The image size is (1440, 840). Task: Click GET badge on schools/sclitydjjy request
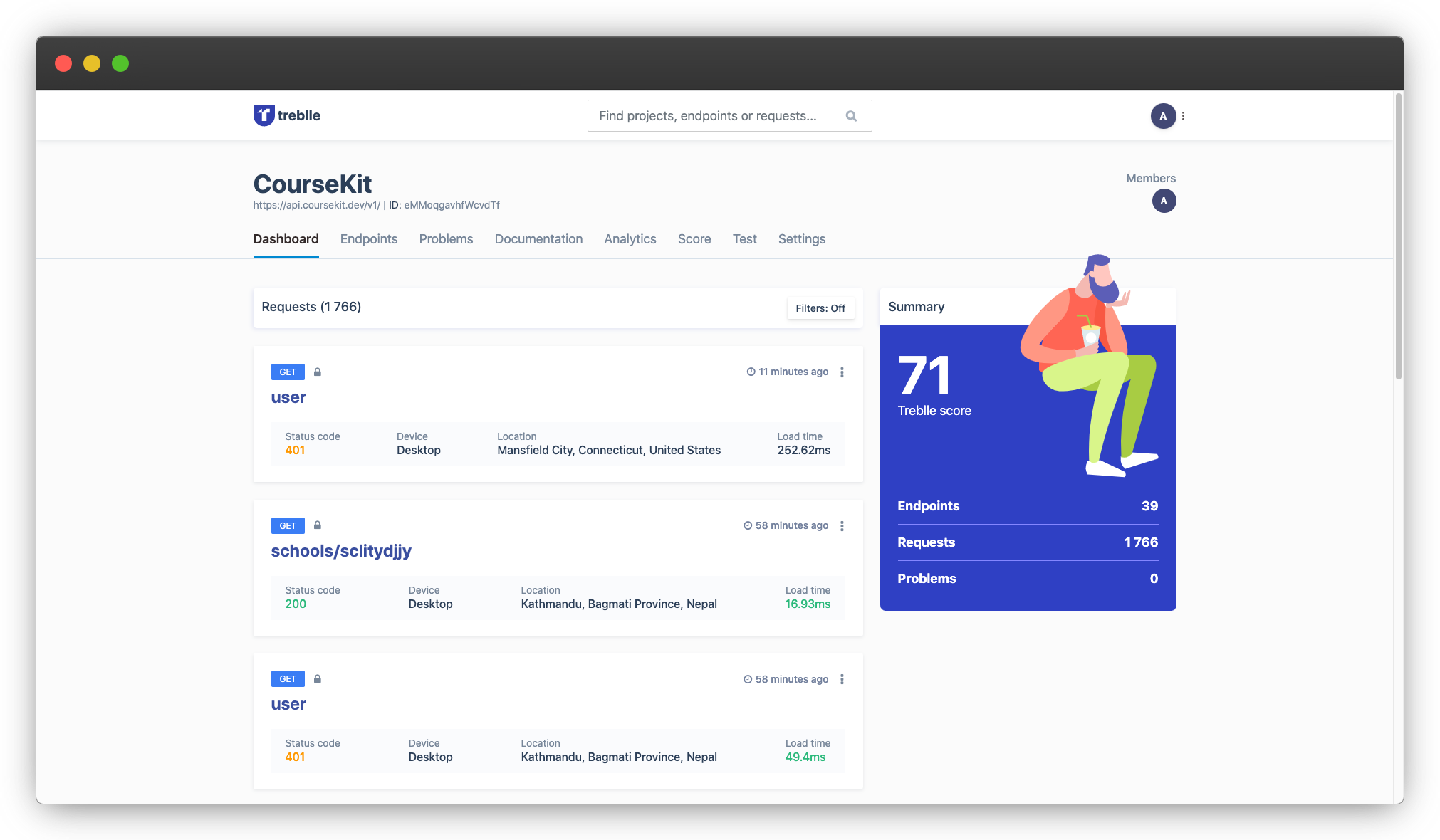(288, 526)
